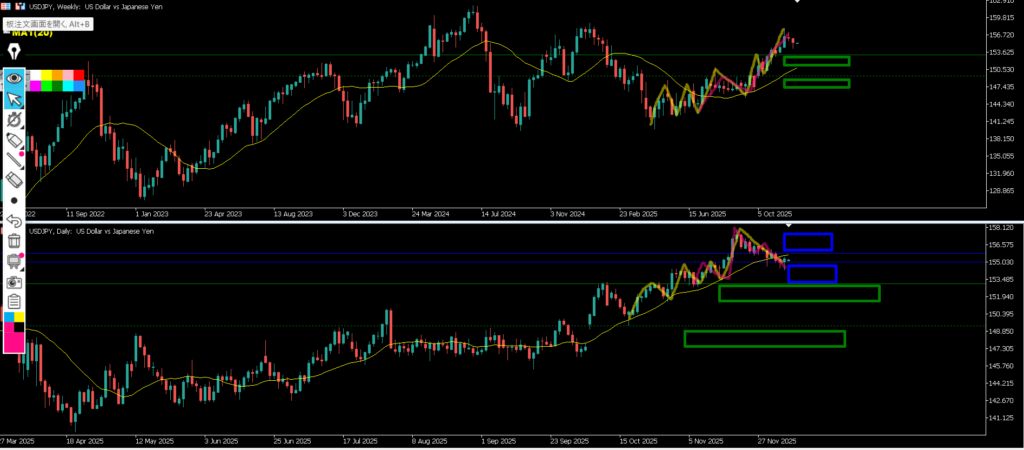
Task: Click the trash can icon to clear annotations
Action: 14,241
